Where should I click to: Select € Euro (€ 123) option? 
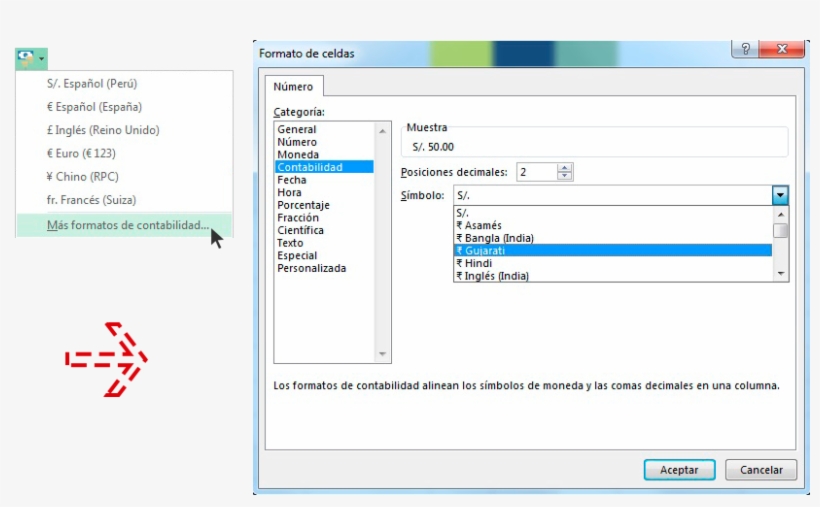(81, 153)
